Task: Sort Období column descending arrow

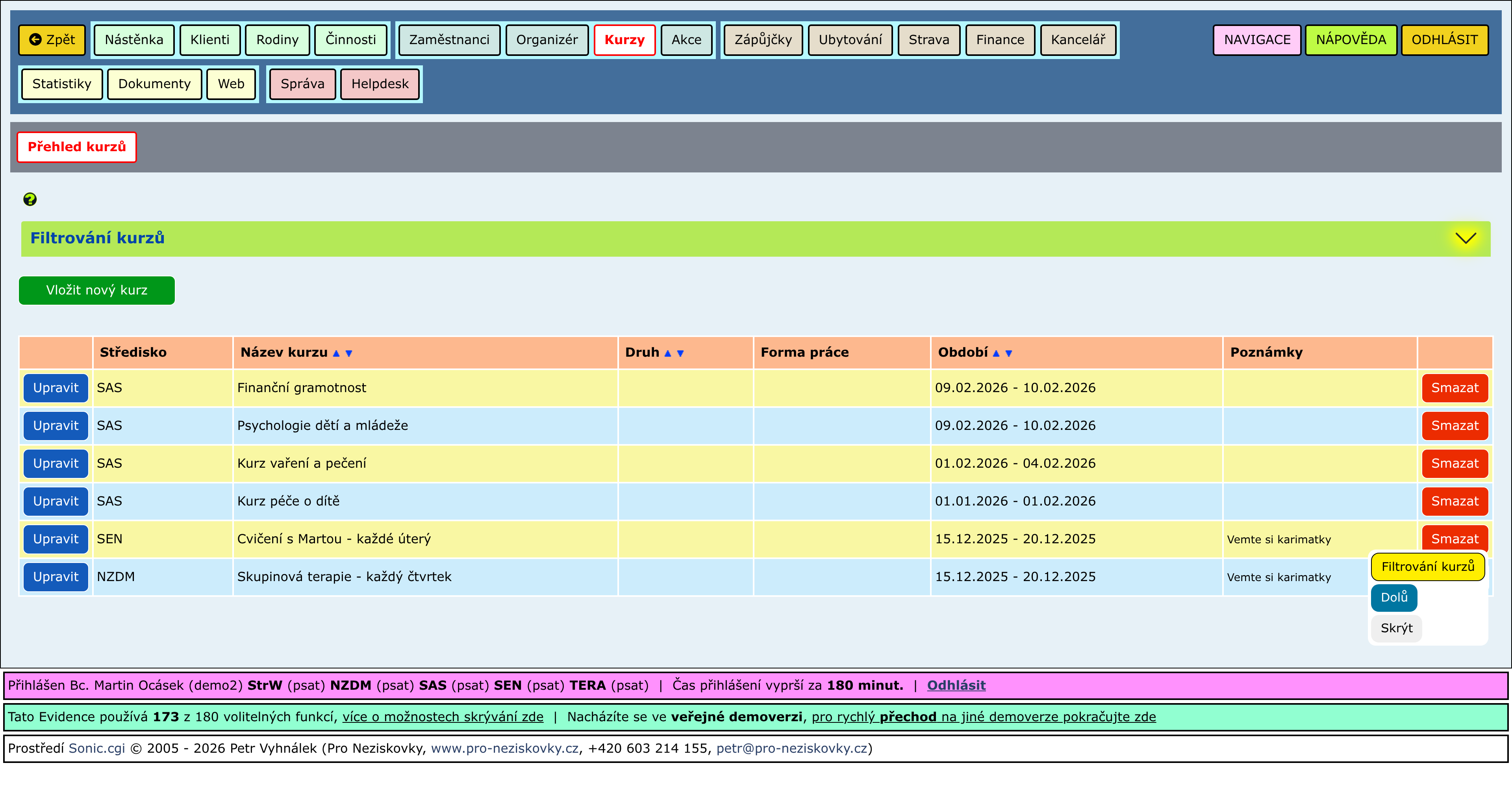Action: tap(1009, 353)
